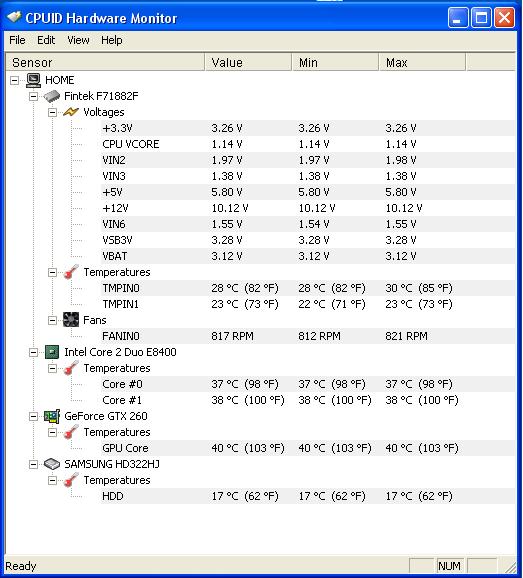Collapse the GeForce GTX 260 node
Image resolution: width=523 pixels, height=578 pixels.
[x=33, y=417]
